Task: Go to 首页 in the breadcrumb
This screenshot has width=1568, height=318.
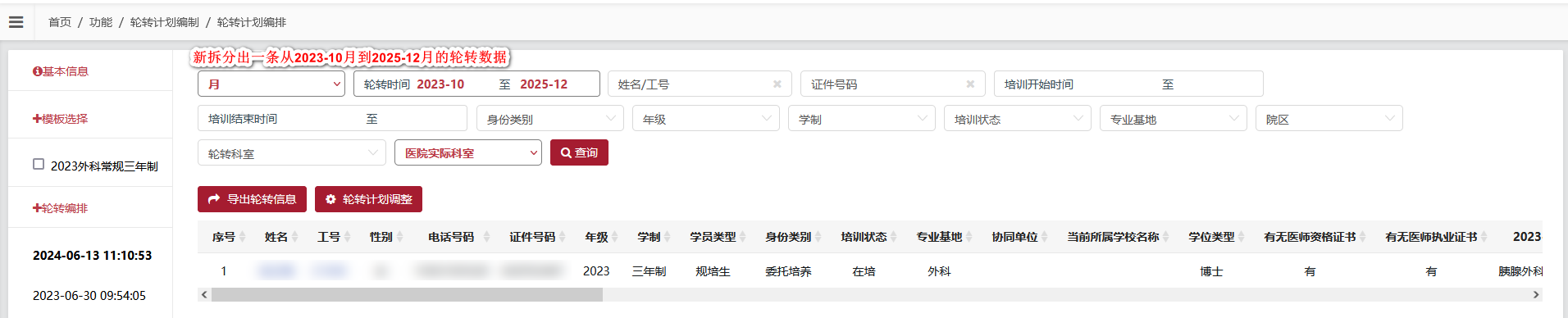Action: 60,22
